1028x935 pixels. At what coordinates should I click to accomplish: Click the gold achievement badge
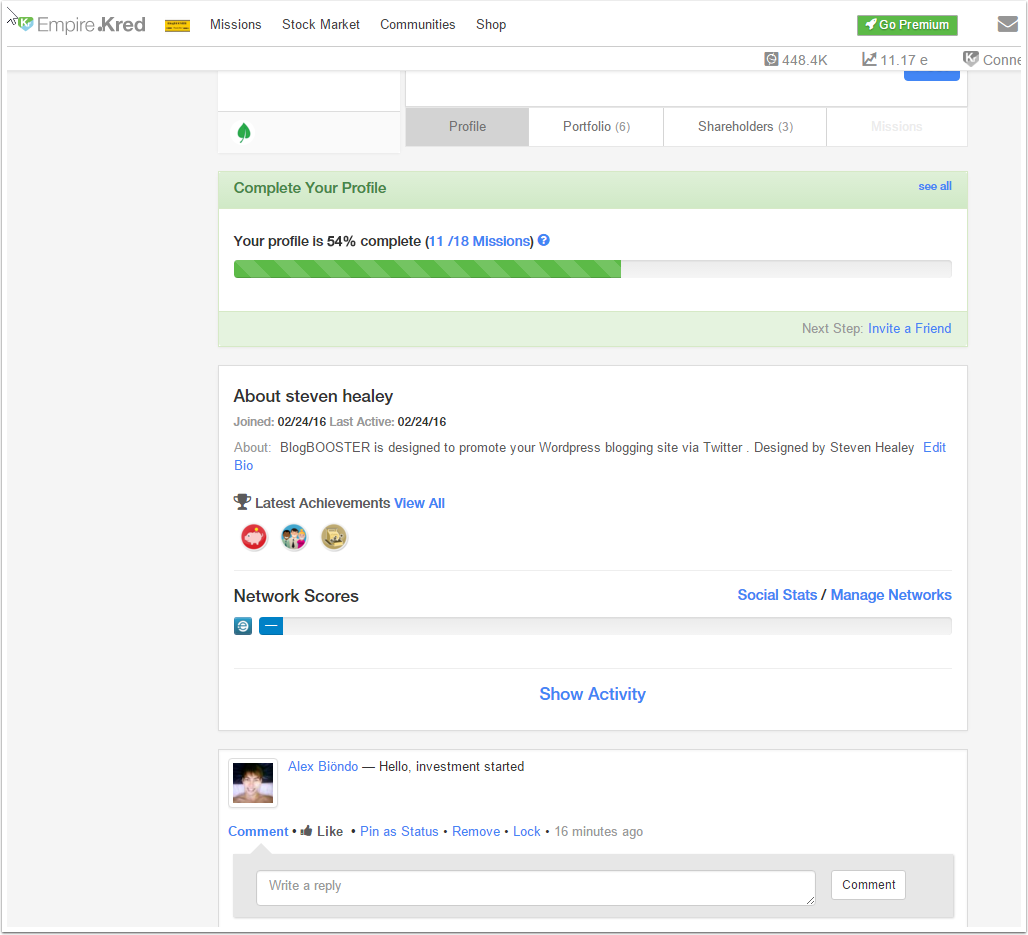pos(334,538)
